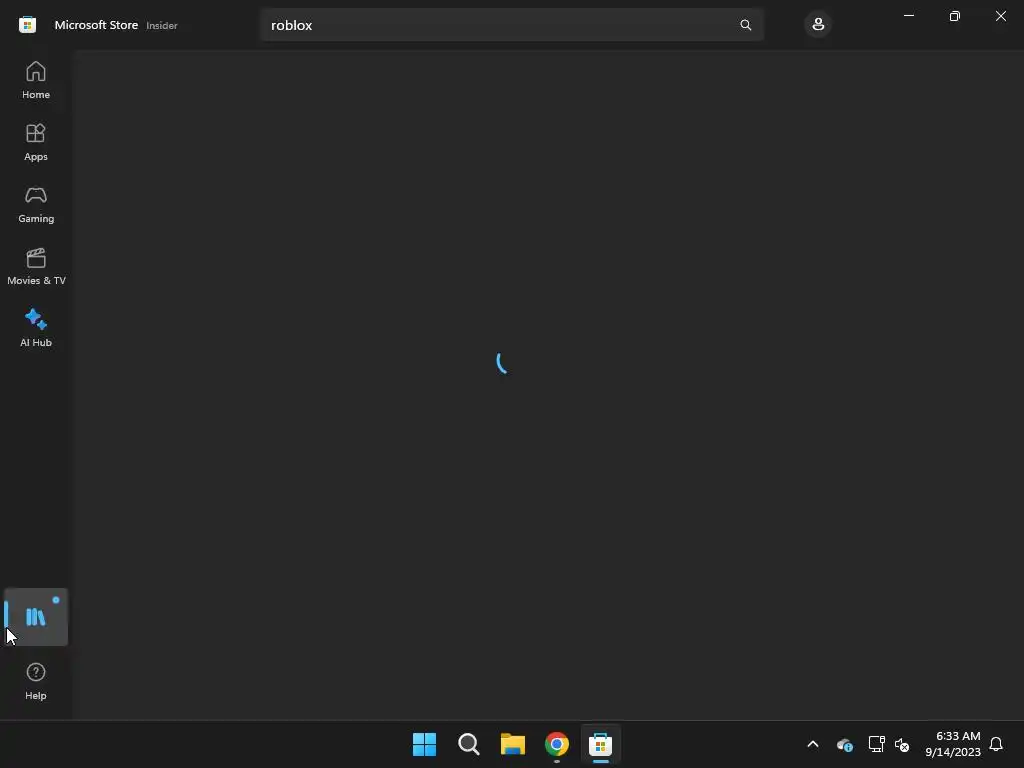Open the Help section
The image size is (1024, 768).
(36, 682)
